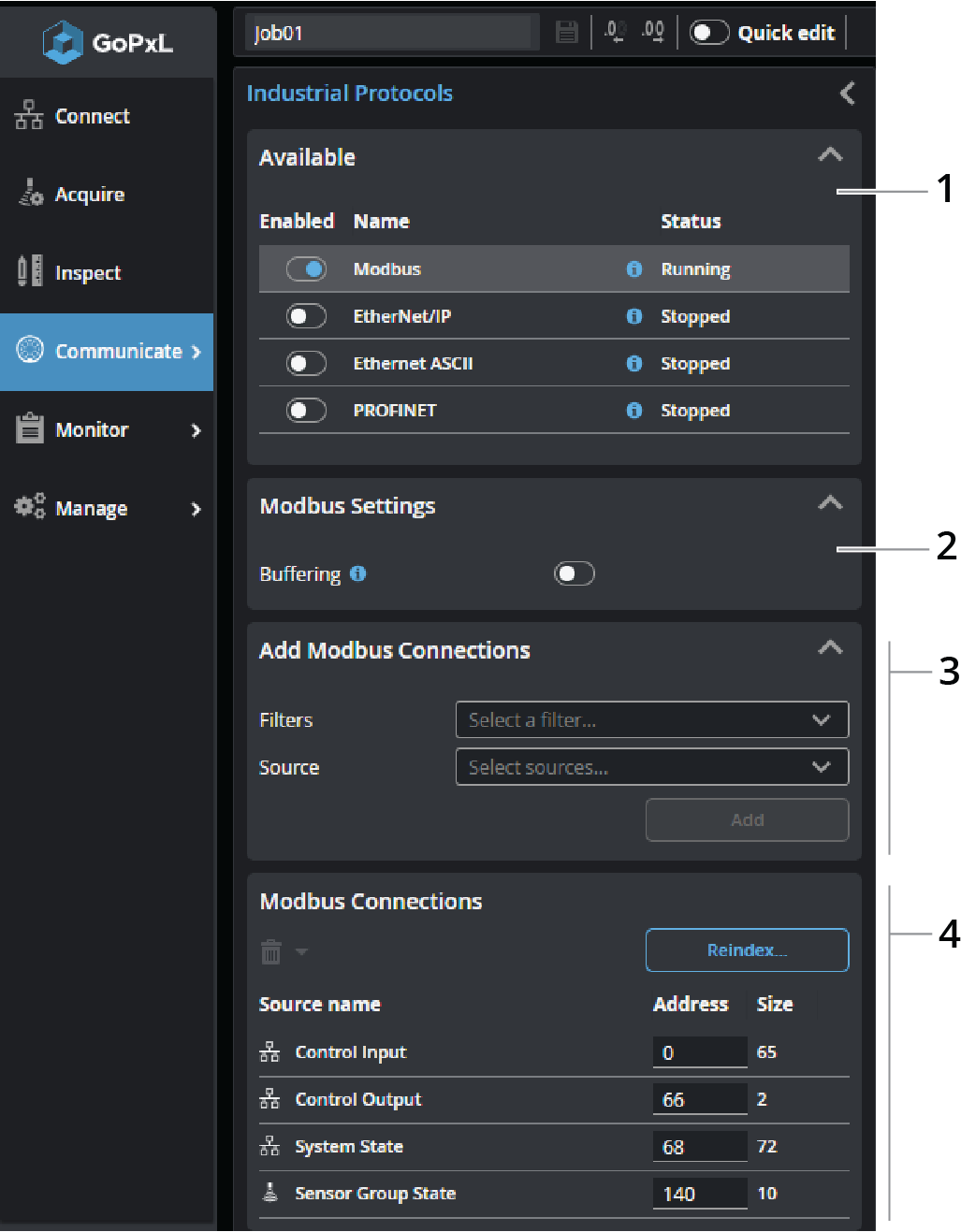961x1232 pixels.
Task: Click the Reindex button
Action: [x=747, y=950]
